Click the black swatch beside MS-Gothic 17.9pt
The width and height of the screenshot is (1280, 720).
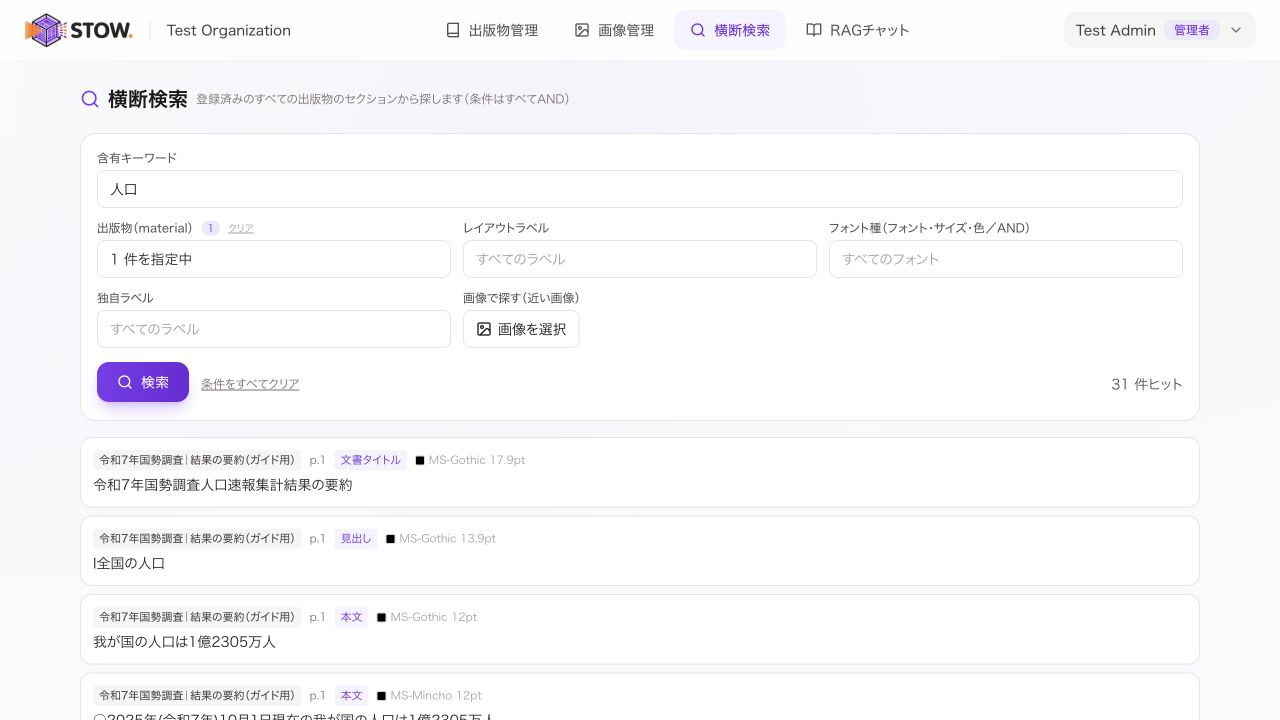point(420,460)
